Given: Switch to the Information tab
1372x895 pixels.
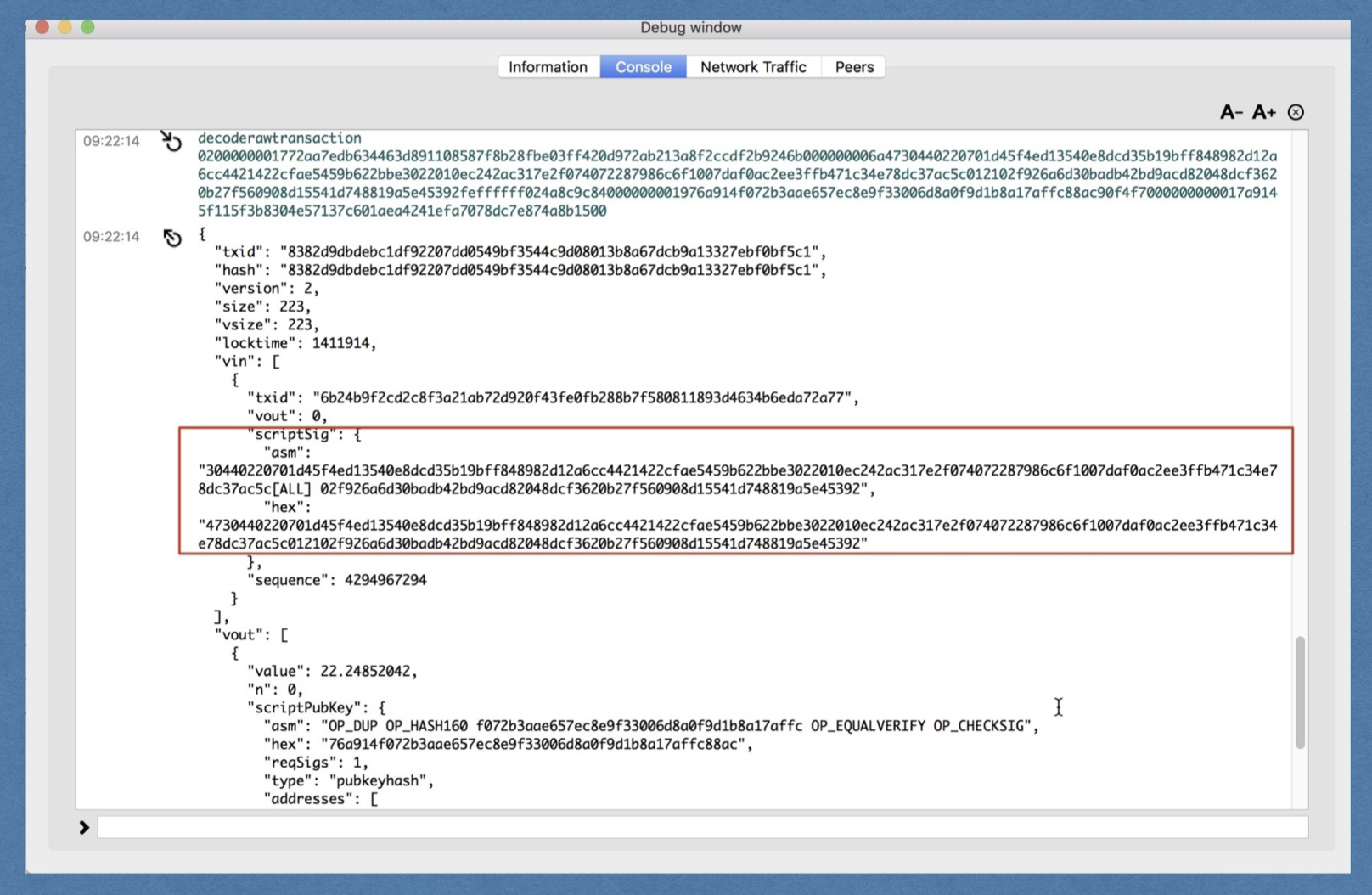Looking at the screenshot, I should (x=548, y=67).
